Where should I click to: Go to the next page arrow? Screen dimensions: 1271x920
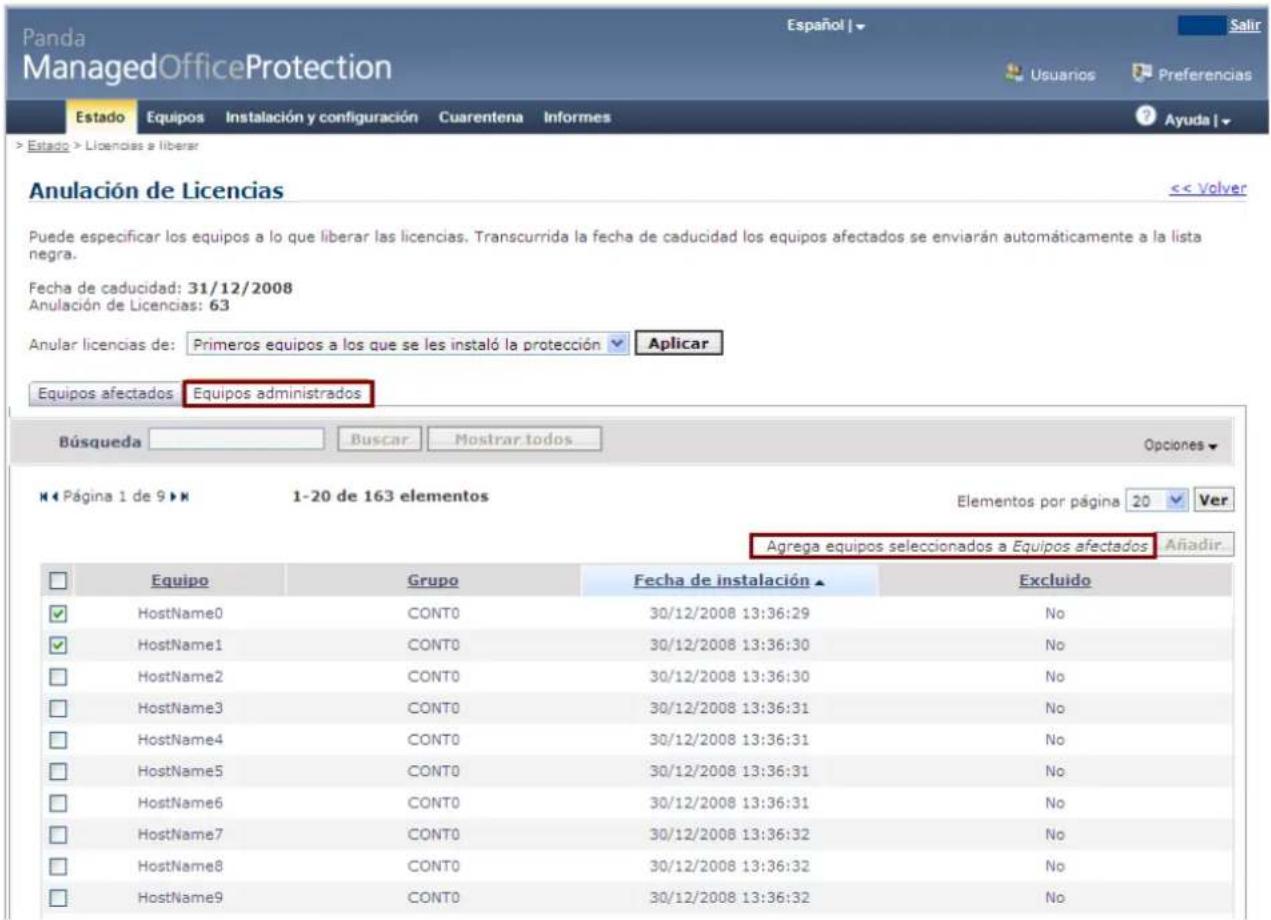tap(174, 498)
